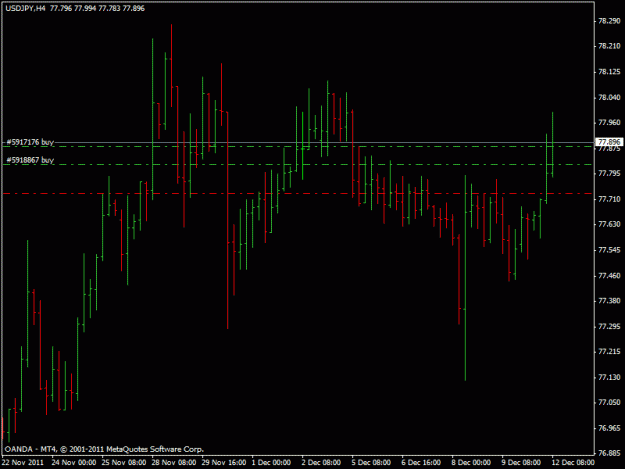Click the 12 Dec 08:00 time label
625x469 pixels.
coord(573,462)
